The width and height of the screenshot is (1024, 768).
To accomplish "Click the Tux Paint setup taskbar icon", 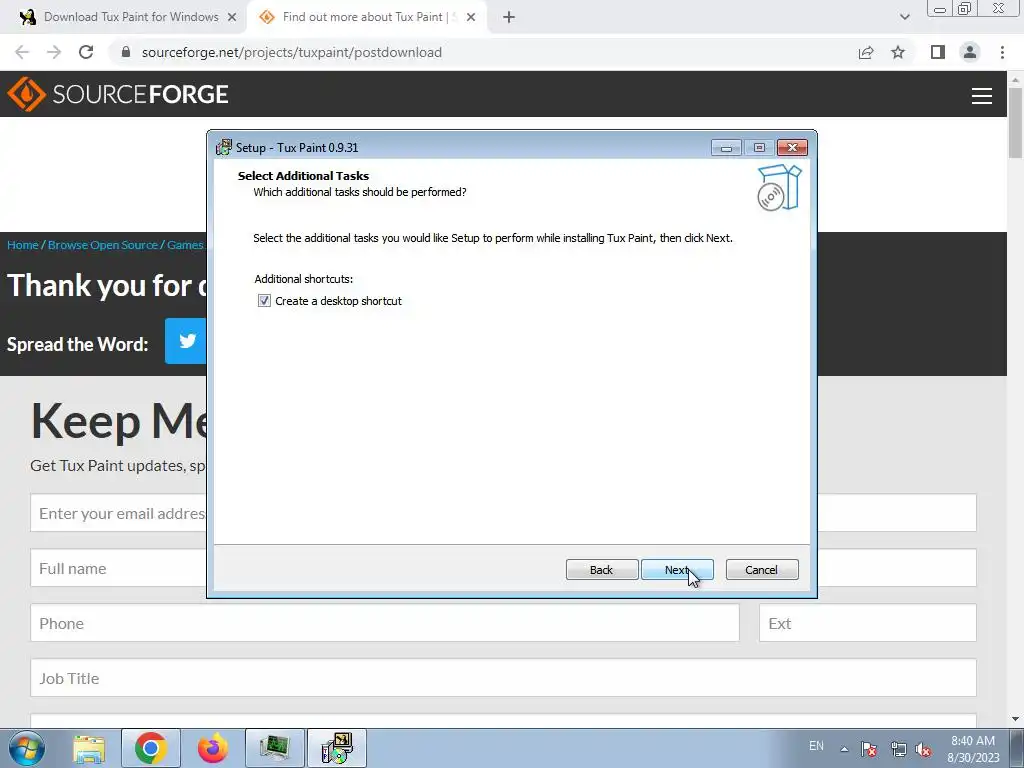I will click(x=337, y=748).
